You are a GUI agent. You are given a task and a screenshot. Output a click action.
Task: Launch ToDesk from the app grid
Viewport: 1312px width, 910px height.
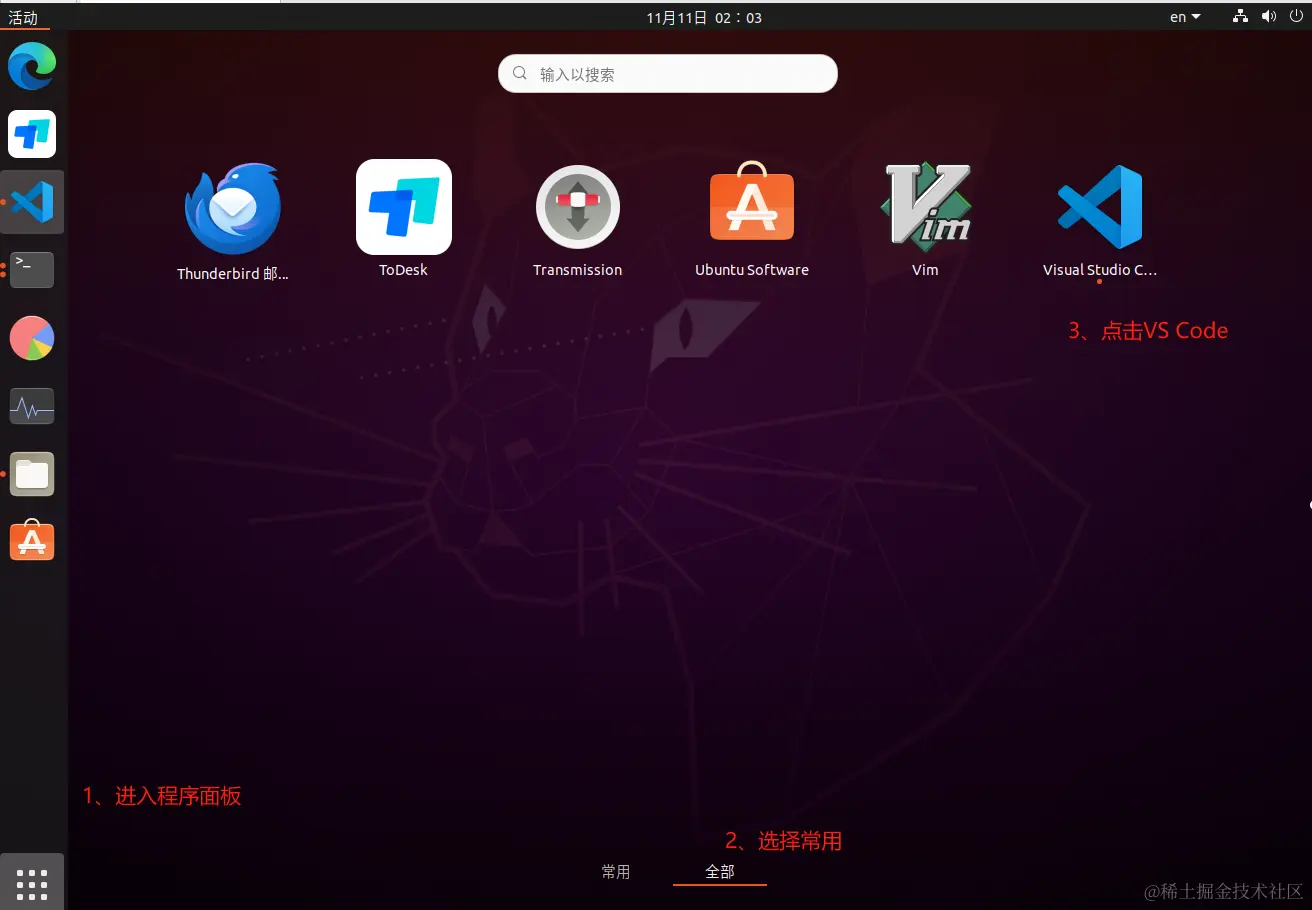pyautogui.click(x=404, y=207)
